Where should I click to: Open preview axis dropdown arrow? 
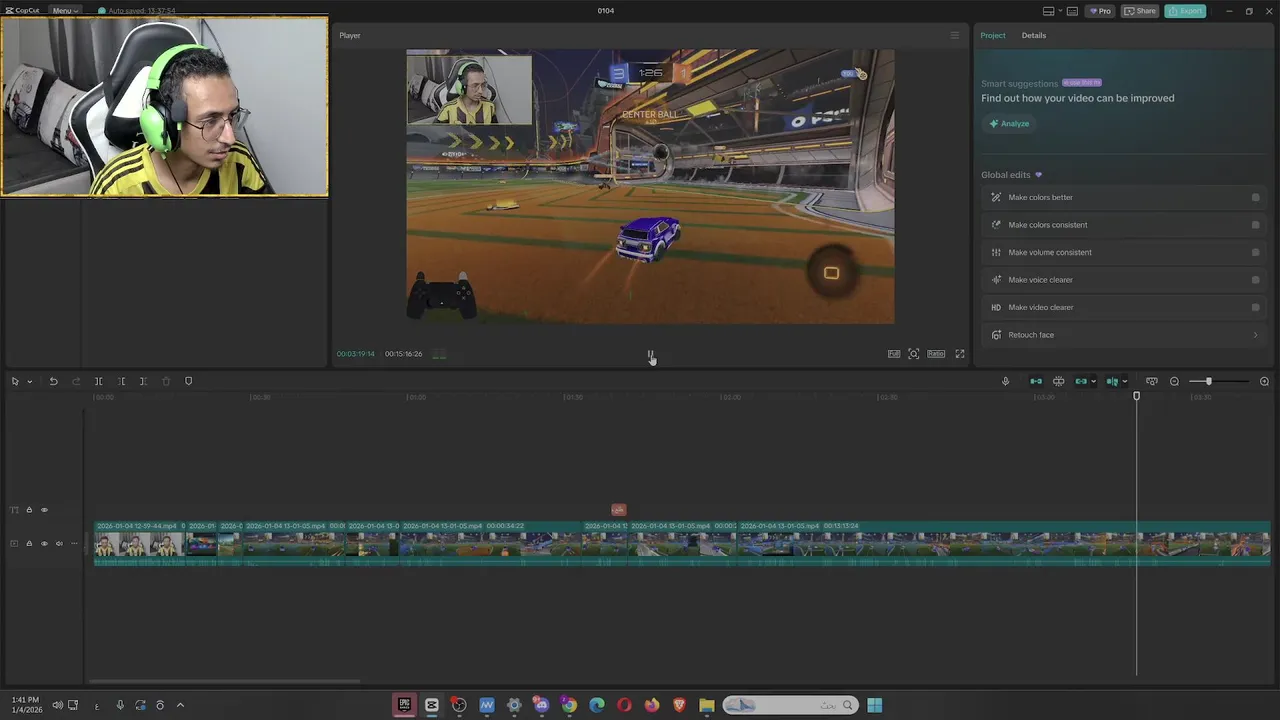[1124, 381]
